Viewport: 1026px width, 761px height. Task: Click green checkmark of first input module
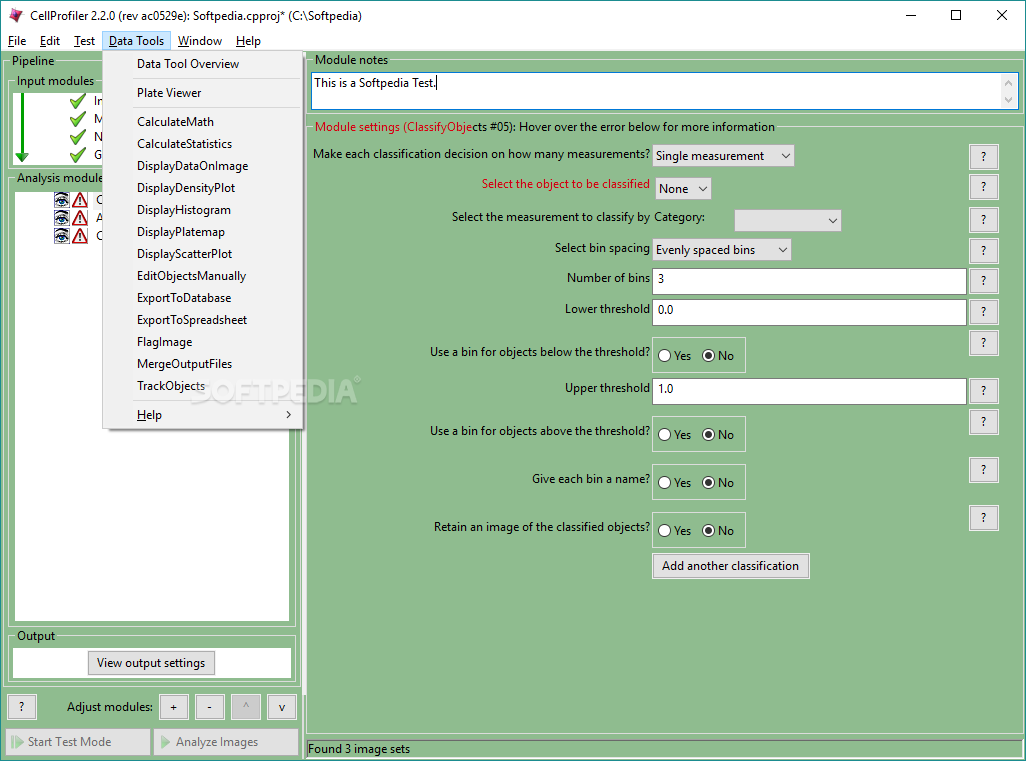coord(78,101)
